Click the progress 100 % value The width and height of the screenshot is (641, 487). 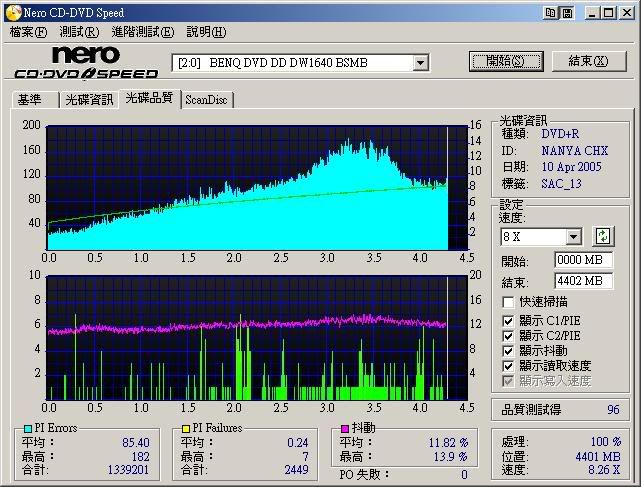coord(605,442)
